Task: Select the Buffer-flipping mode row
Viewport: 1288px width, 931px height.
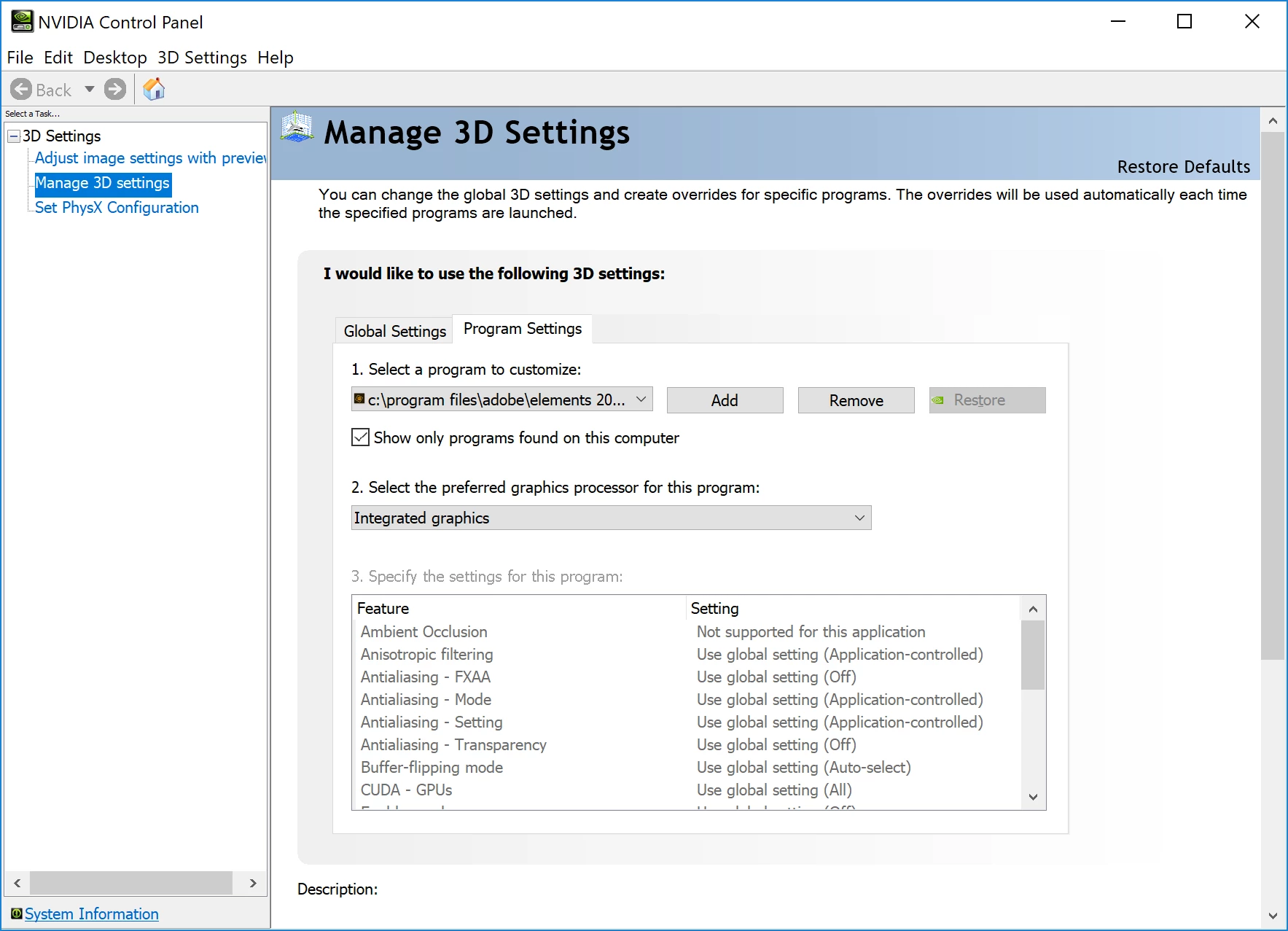Action: [x=686, y=768]
